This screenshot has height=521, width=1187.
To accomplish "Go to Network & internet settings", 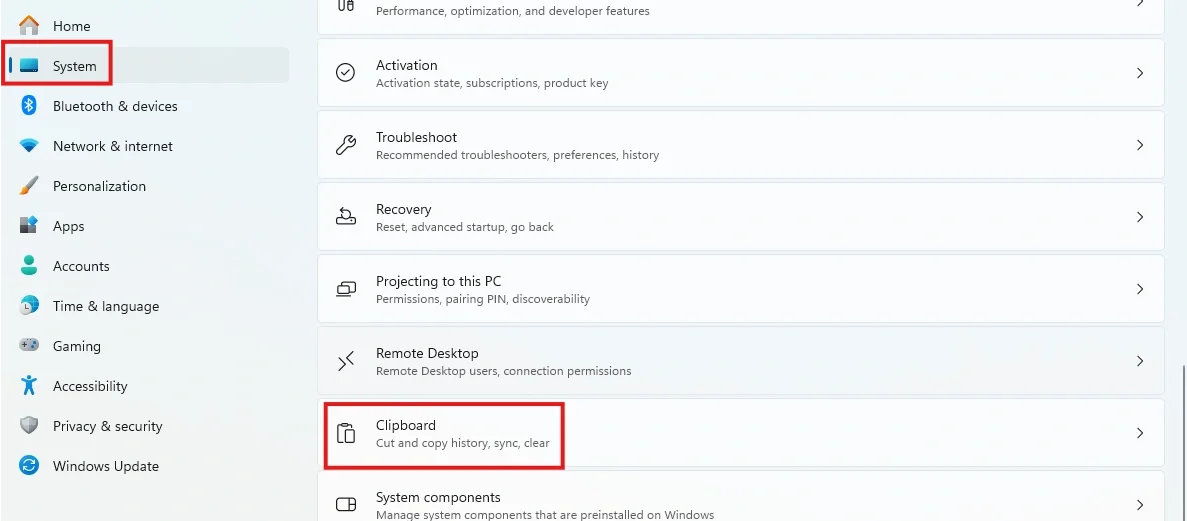I will pyautogui.click(x=112, y=146).
